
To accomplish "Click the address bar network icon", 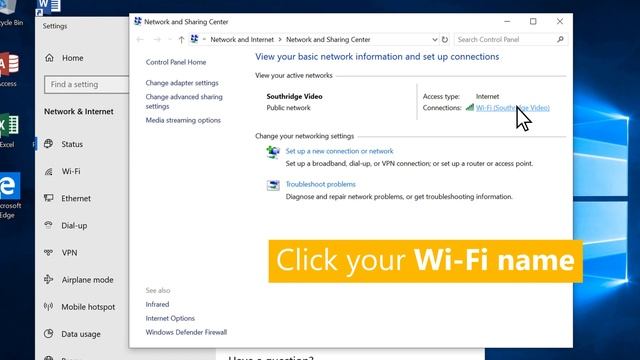I will tap(194, 39).
